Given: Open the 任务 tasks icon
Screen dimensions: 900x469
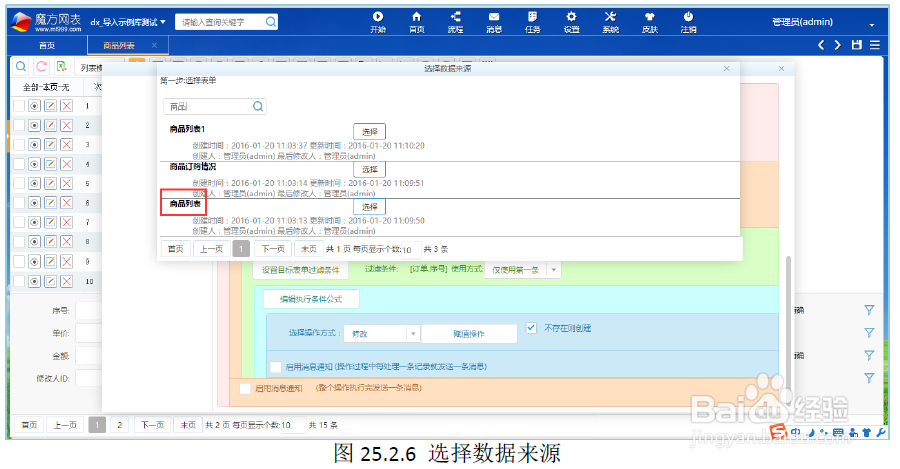Looking at the screenshot, I should click(x=533, y=22).
